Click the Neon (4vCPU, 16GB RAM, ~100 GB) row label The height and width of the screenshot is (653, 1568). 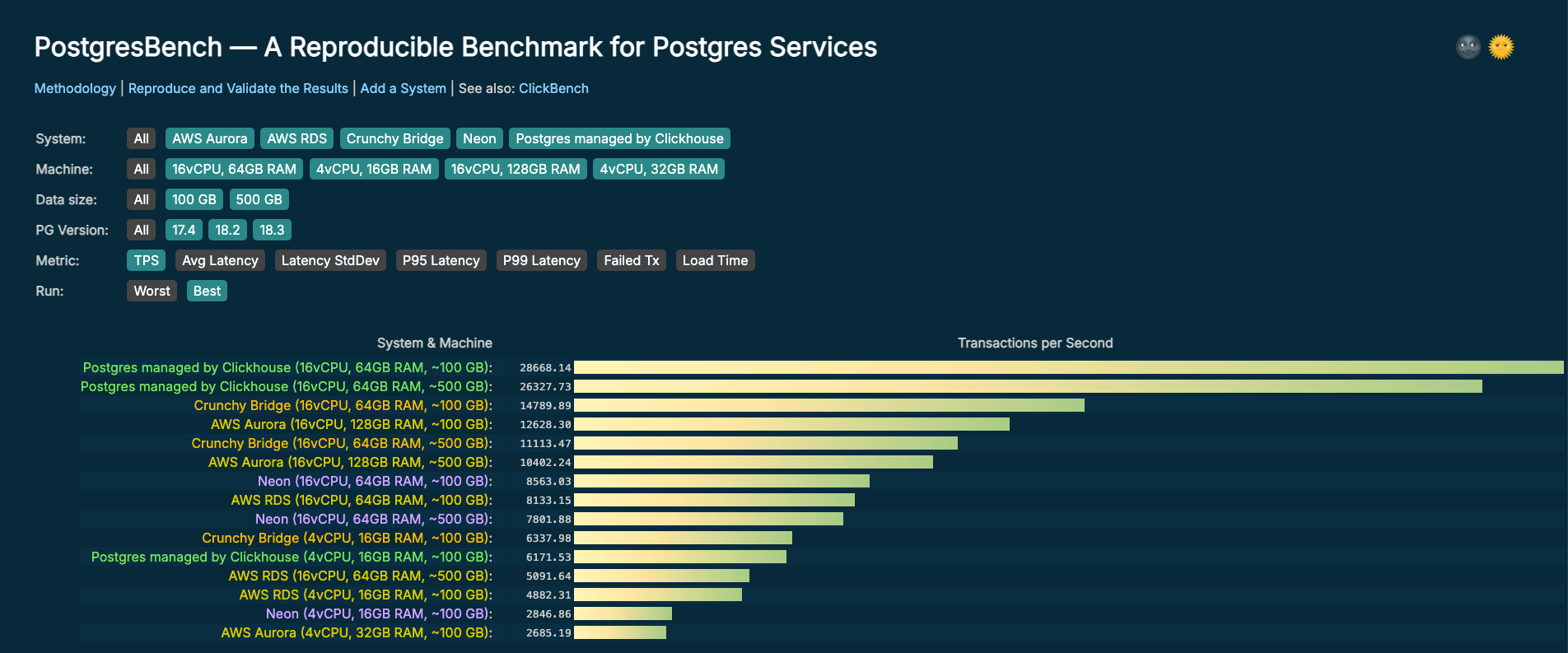tap(378, 613)
